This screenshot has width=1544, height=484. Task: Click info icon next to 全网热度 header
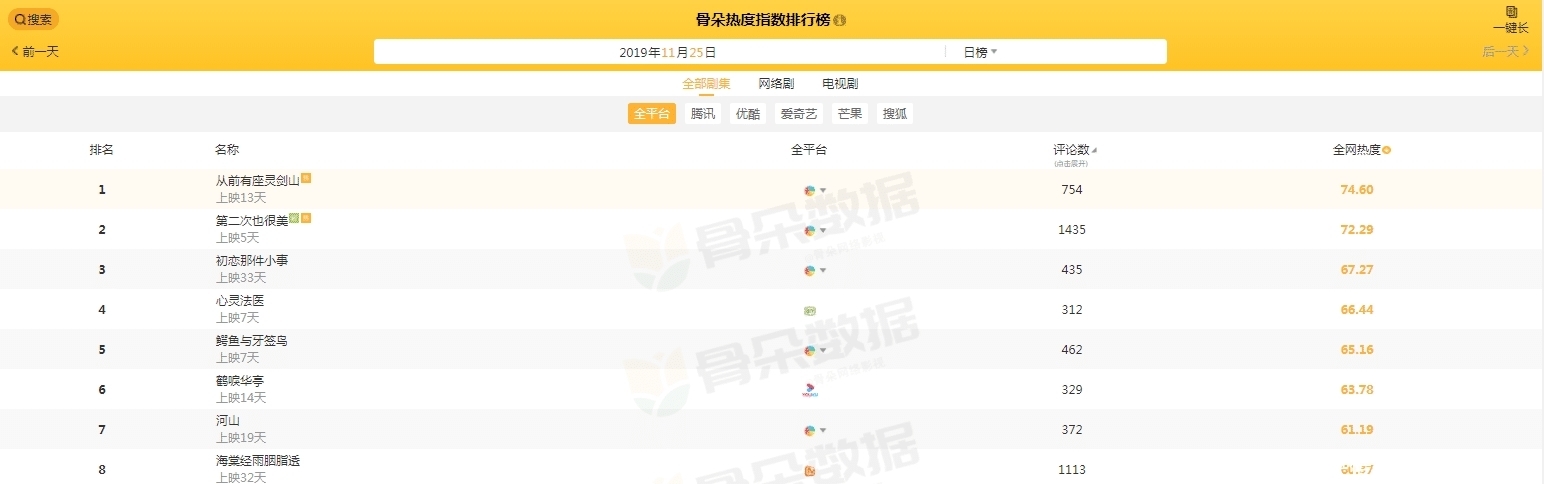point(1387,150)
